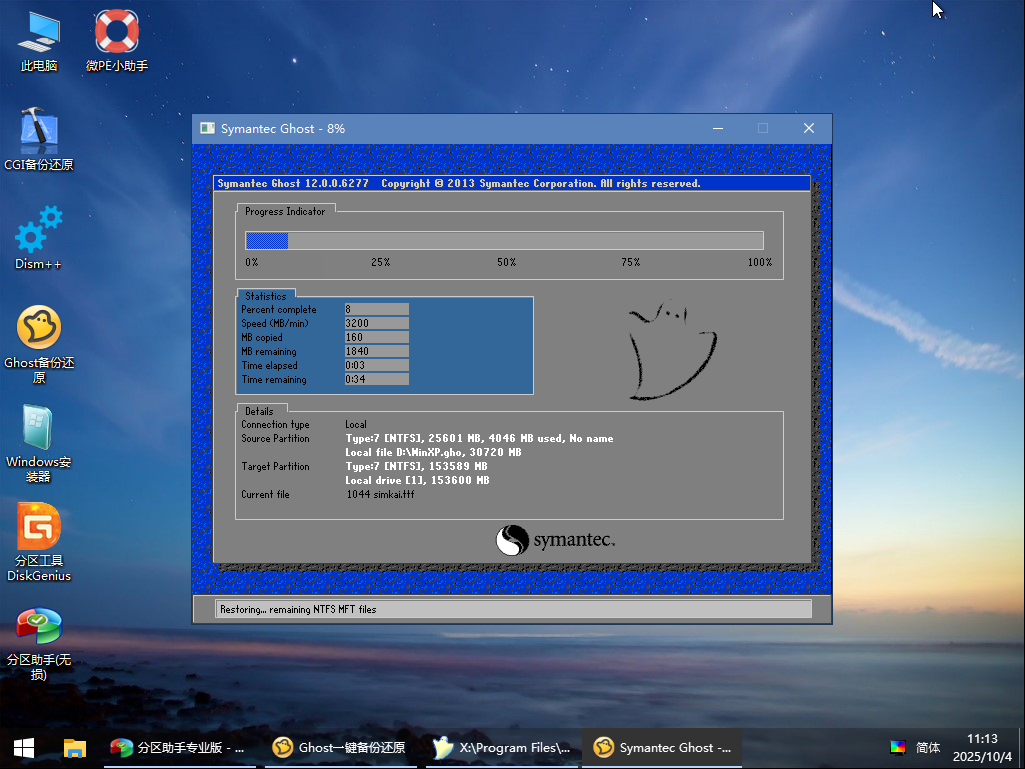Open the Windows Start button
The height and width of the screenshot is (769, 1025).
coord(24,747)
